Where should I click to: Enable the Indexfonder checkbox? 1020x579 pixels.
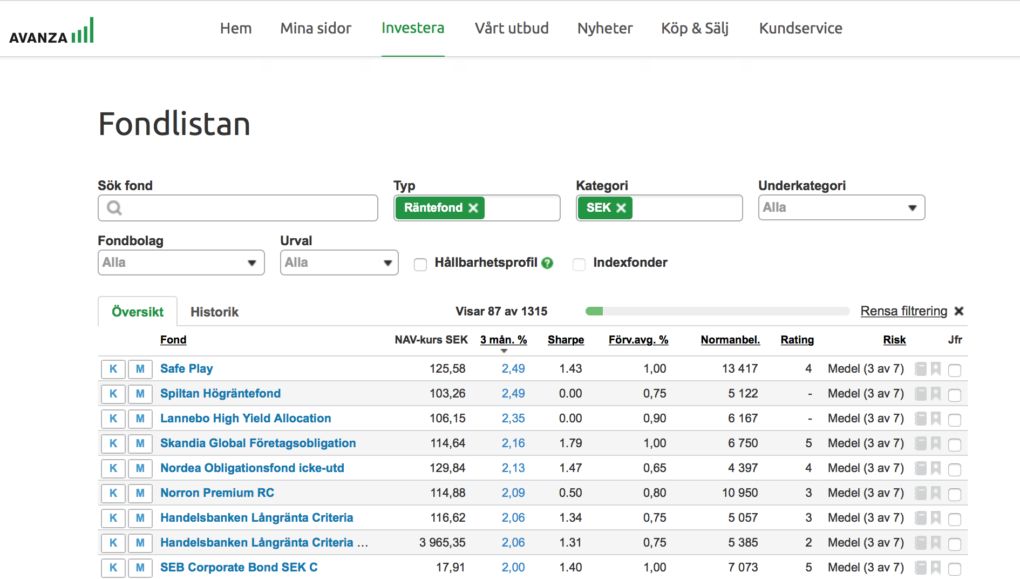point(579,264)
